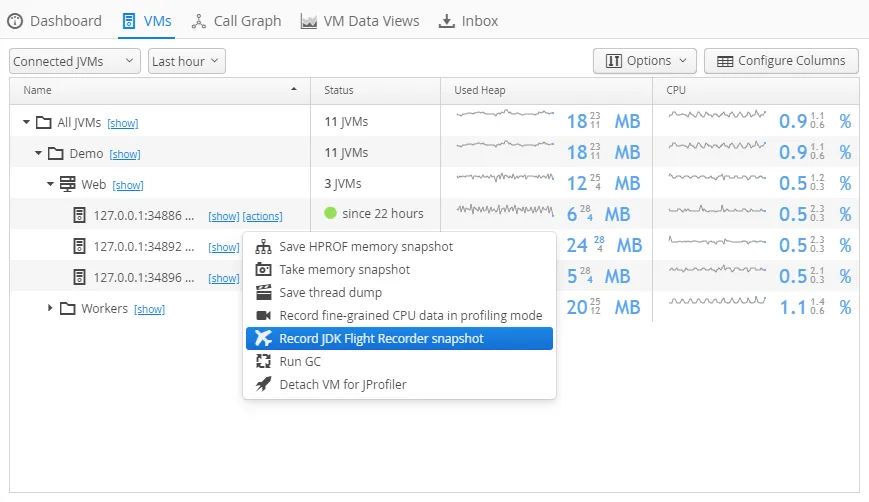Click the VM Data Views chart icon
The image size is (869, 502).
click(309, 22)
